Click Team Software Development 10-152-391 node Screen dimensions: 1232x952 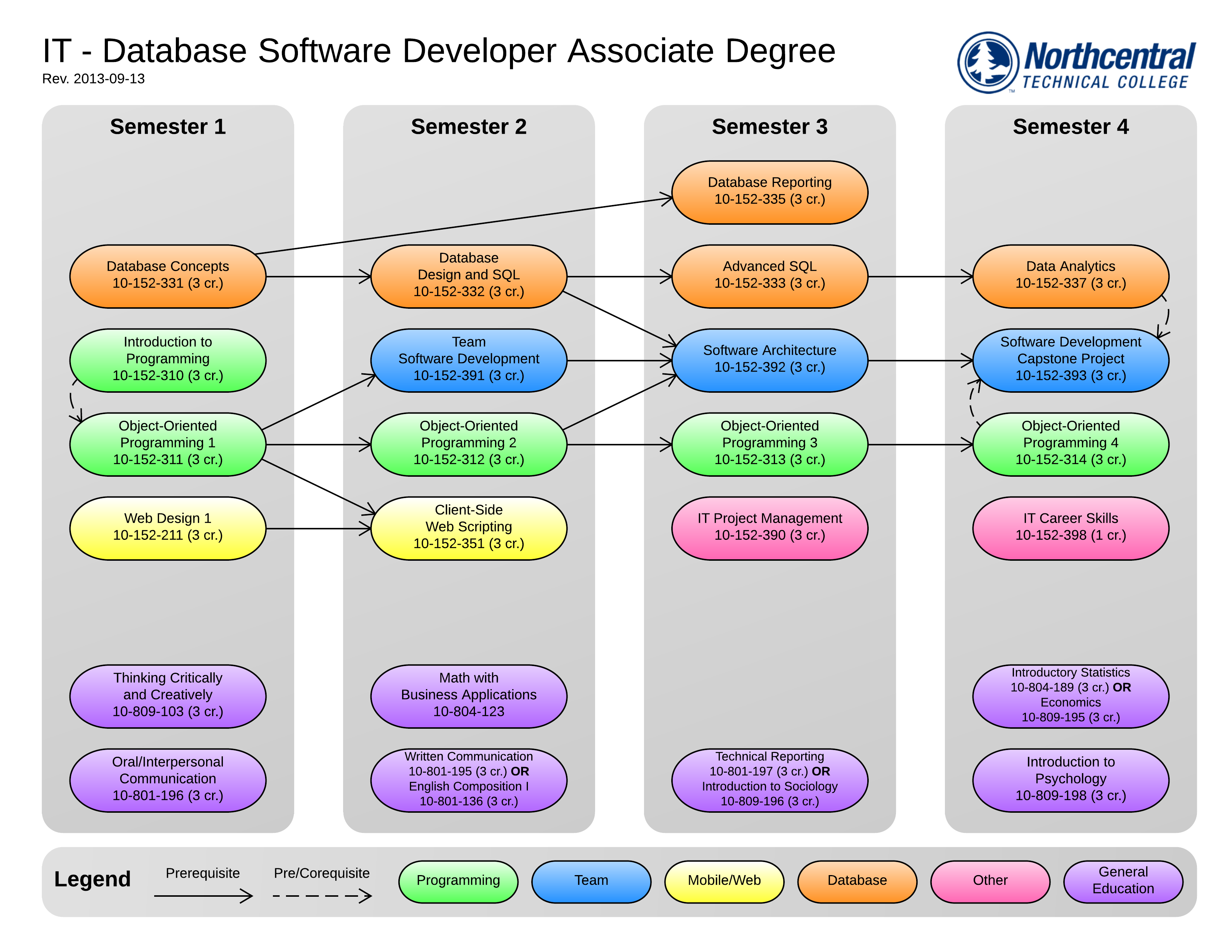(x=468, y=360)
